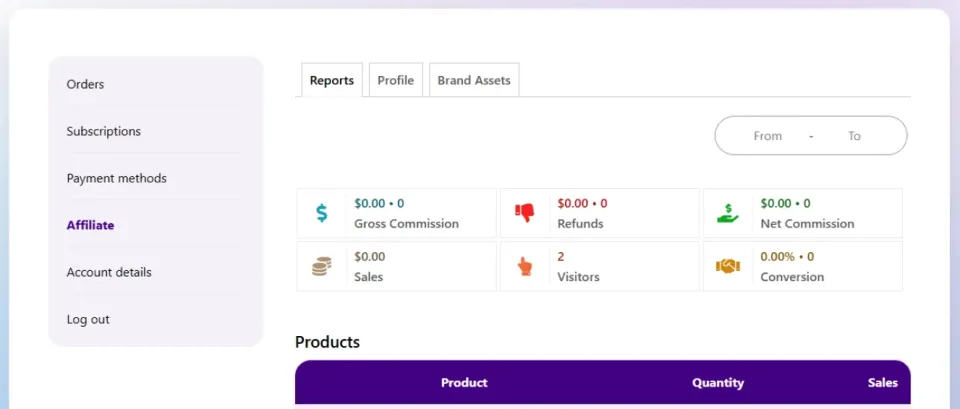Set the To date field
Image resolution: width=960 pixels, height=409 pixels.
[854, 136]
